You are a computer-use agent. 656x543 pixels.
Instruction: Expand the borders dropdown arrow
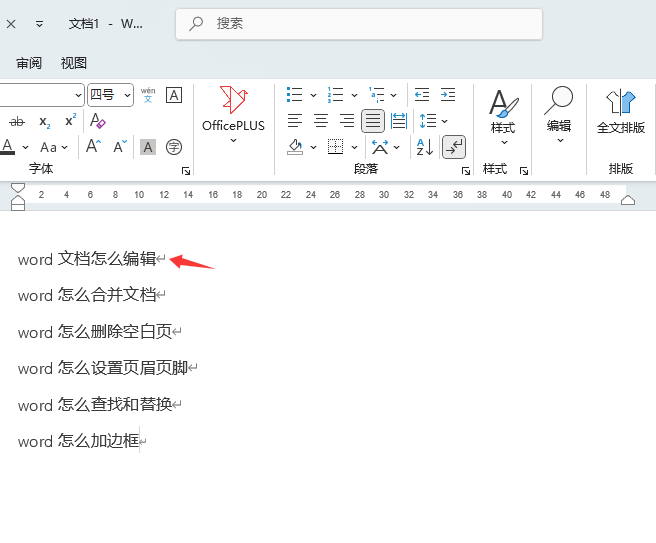click(354, 147)
